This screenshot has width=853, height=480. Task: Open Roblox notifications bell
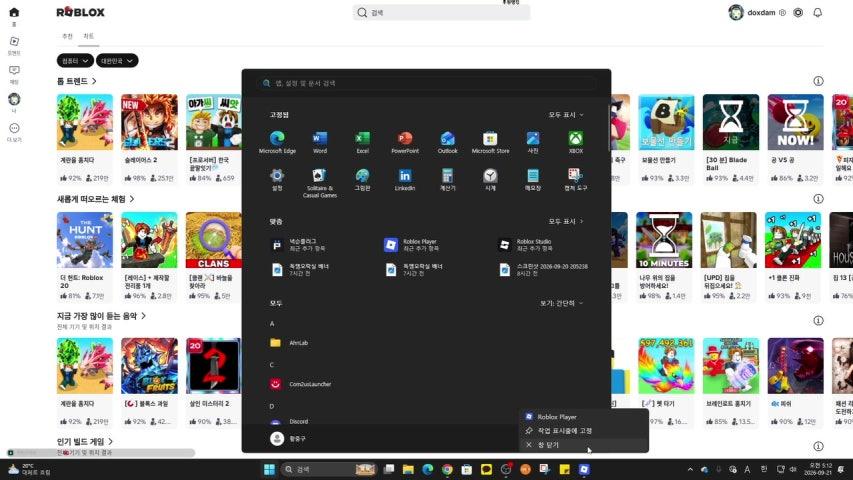click(818, 13)
